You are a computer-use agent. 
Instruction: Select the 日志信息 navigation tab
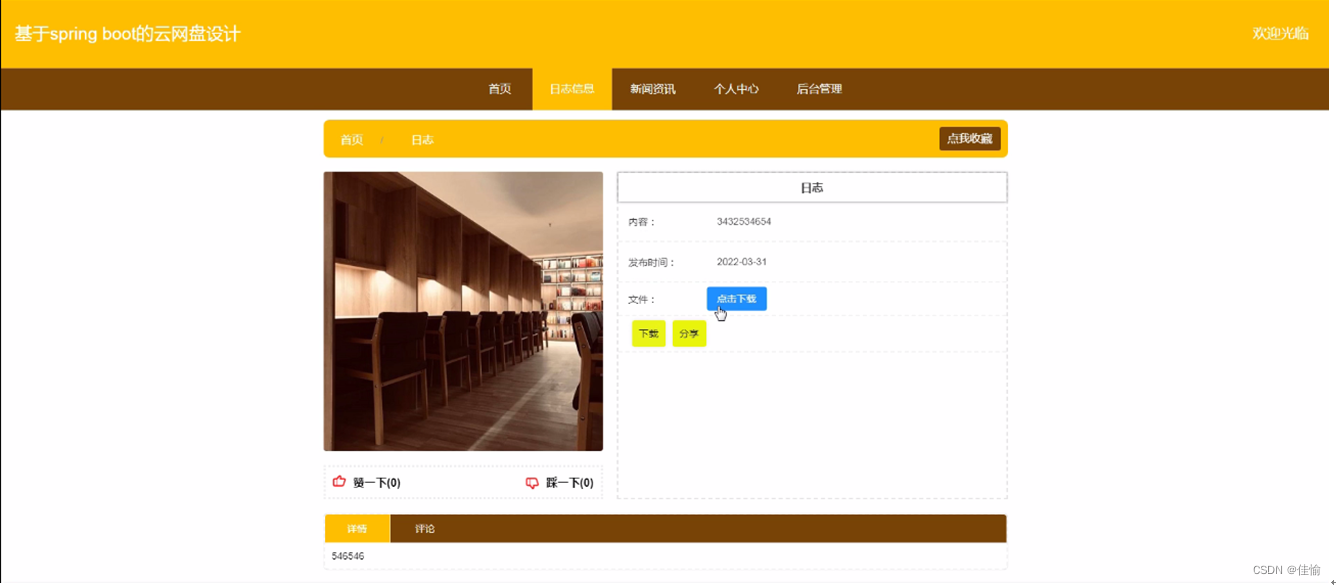[x=572, y=89]
